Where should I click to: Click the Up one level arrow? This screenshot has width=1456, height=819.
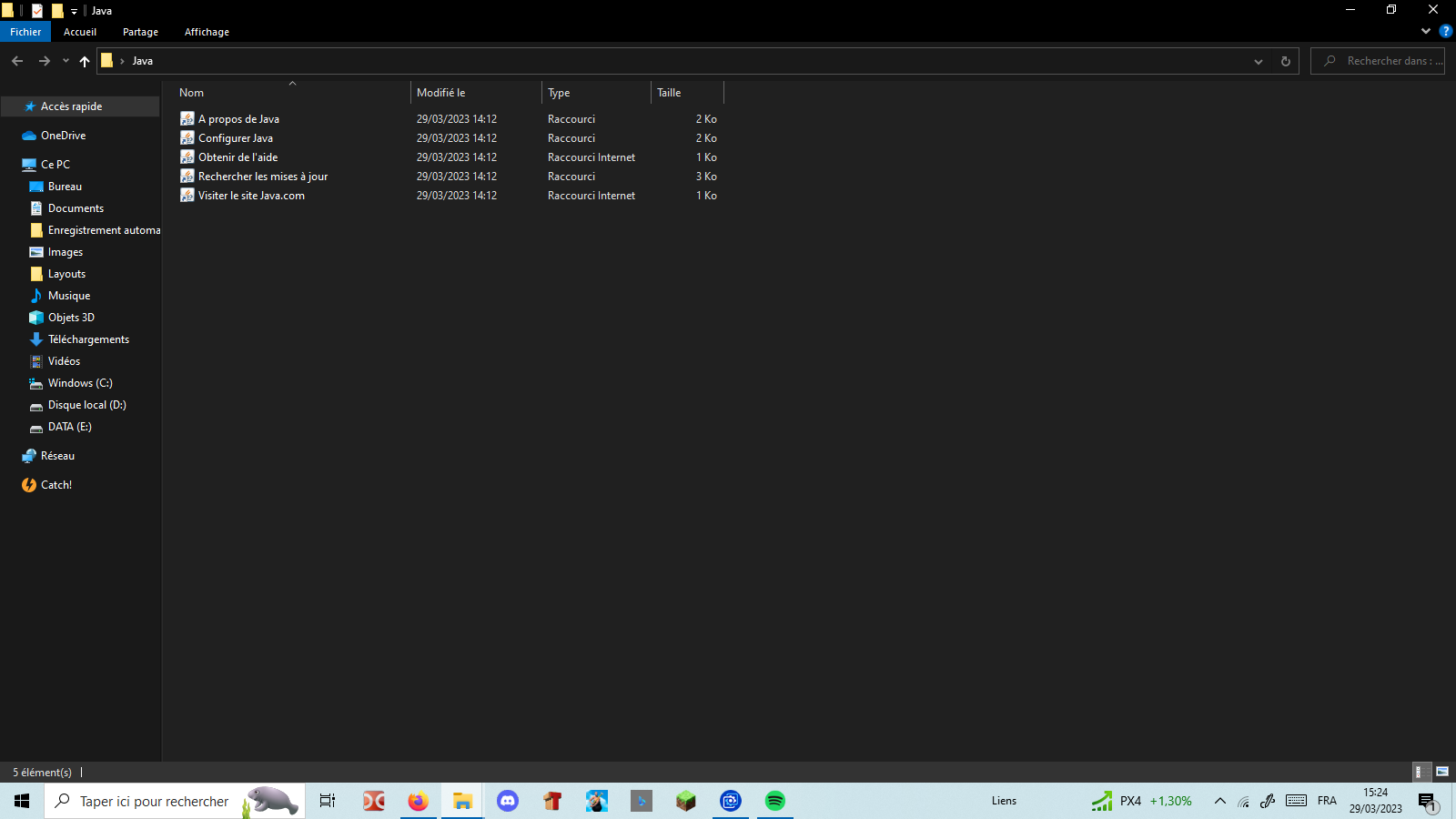85,61
